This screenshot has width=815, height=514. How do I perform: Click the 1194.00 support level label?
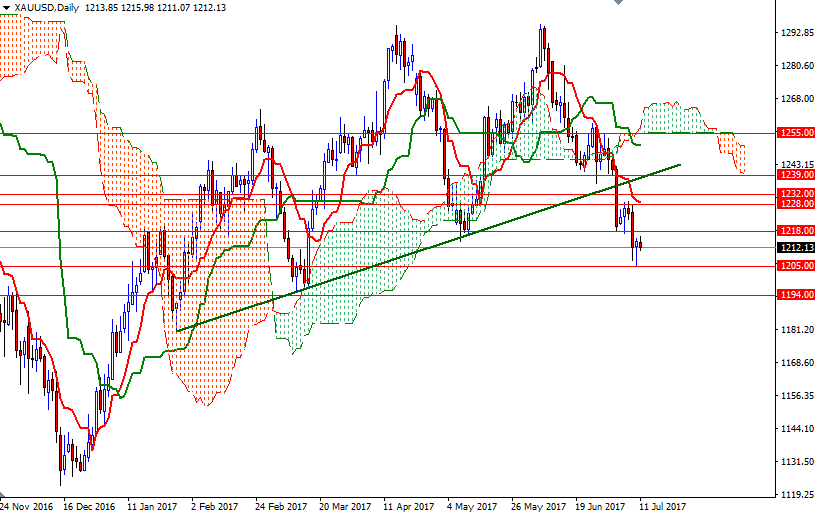pos(795,295)
